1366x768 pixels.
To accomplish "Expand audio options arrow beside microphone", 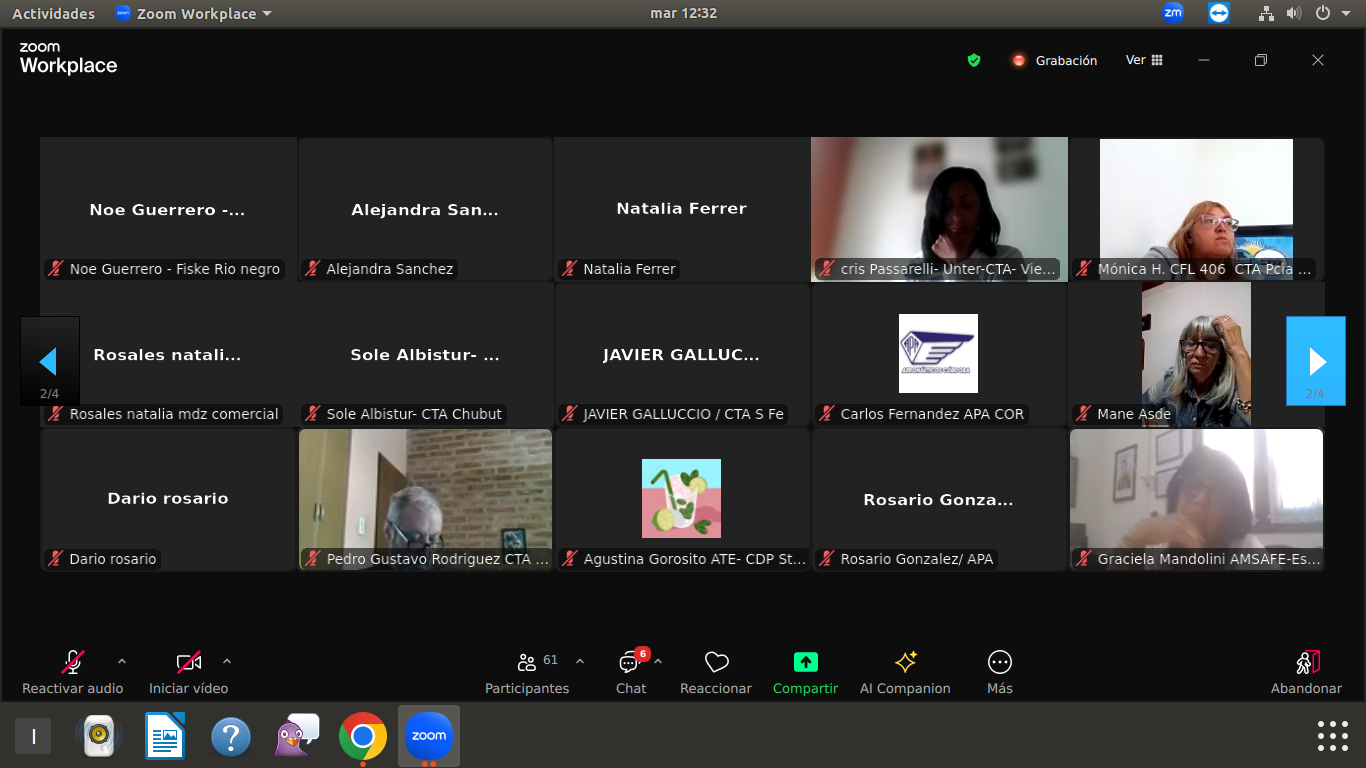I will 122,661.
